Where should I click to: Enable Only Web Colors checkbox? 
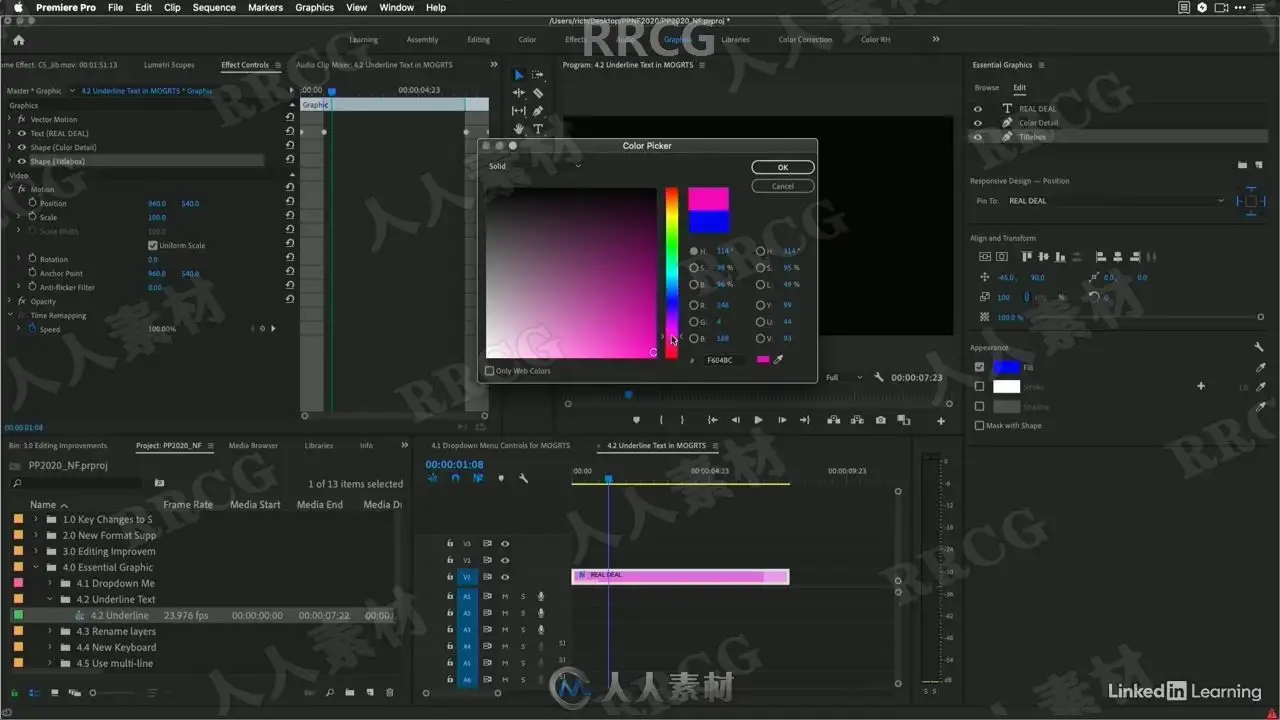(489, 371)
